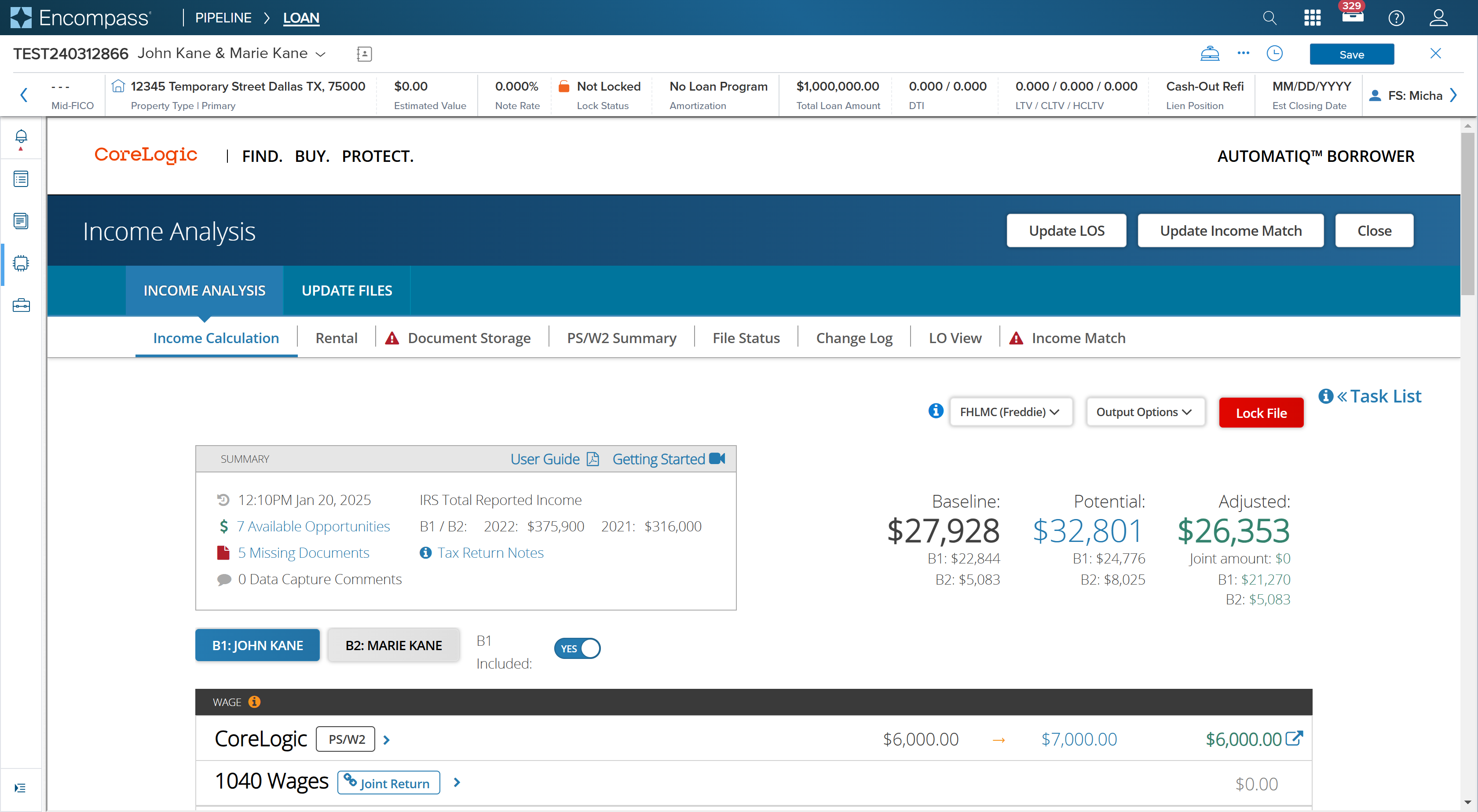Click the Getting Started video camera icon

coord(717,458)
